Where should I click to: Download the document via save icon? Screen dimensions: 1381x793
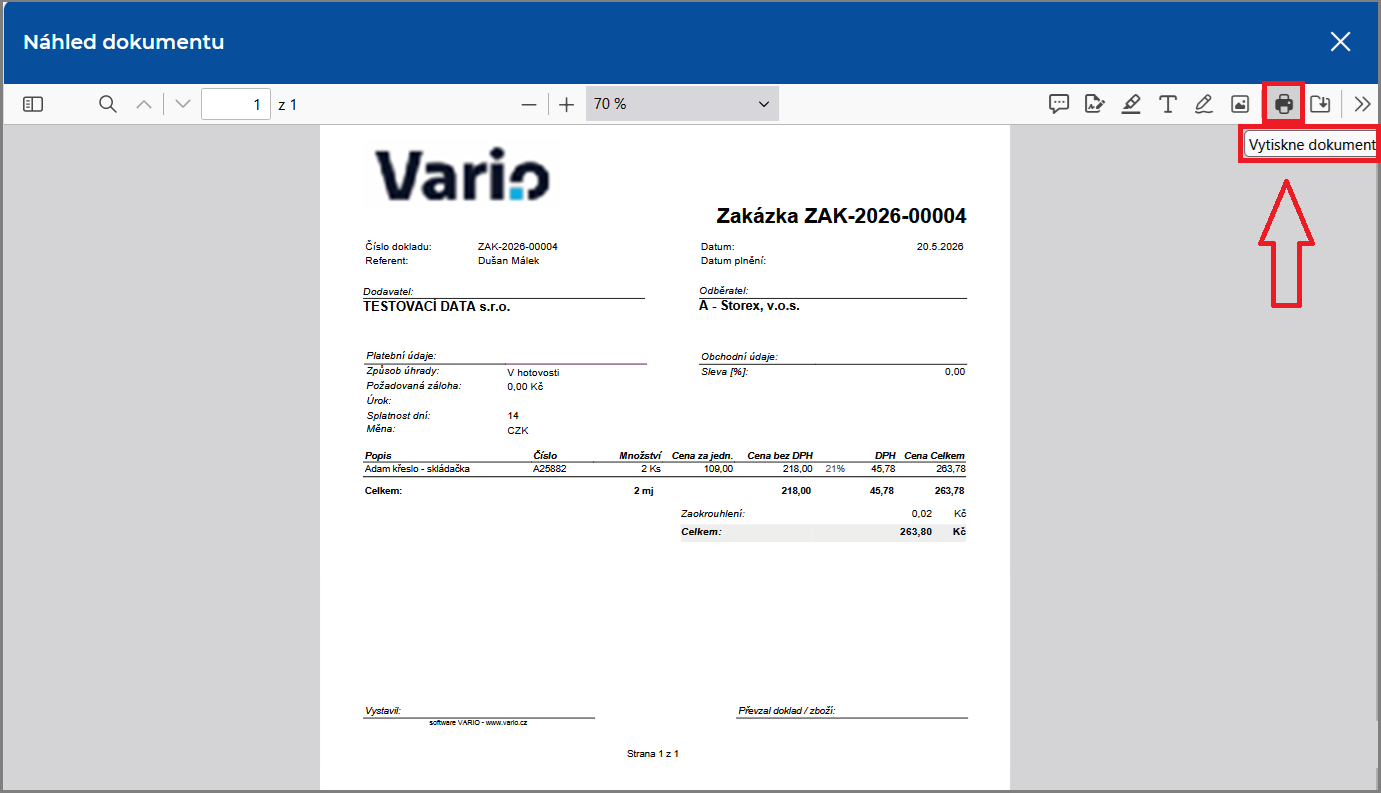pos(1320,104)
